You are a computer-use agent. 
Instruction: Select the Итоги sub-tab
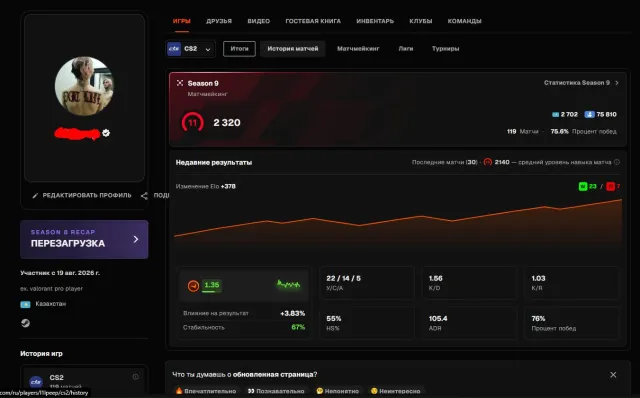[239, 49]
